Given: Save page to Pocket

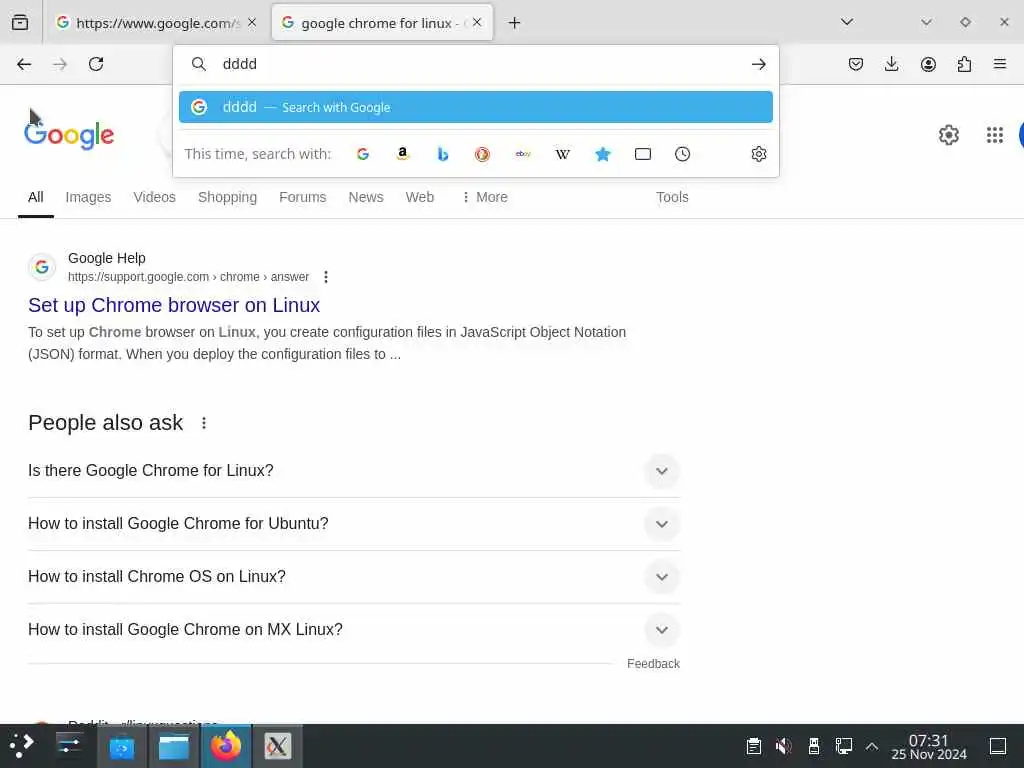Looking at the screenshot, I should pyautogui.click(x=856, y=64).
